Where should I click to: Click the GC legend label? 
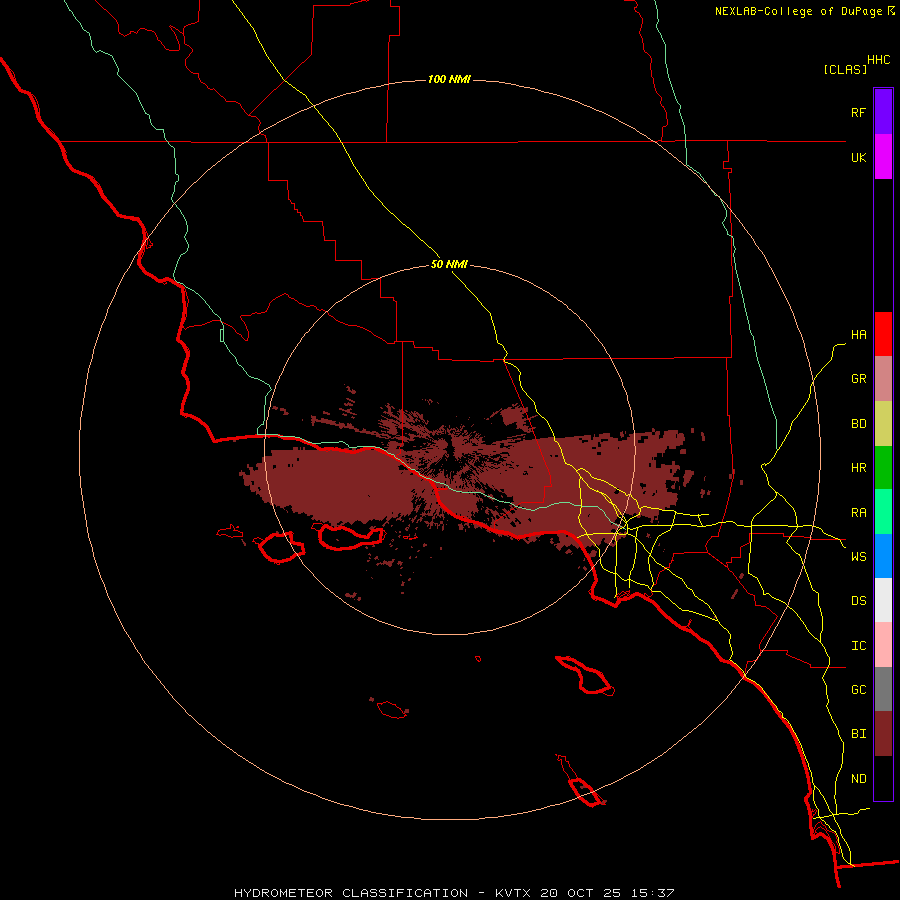pos(858,690)
